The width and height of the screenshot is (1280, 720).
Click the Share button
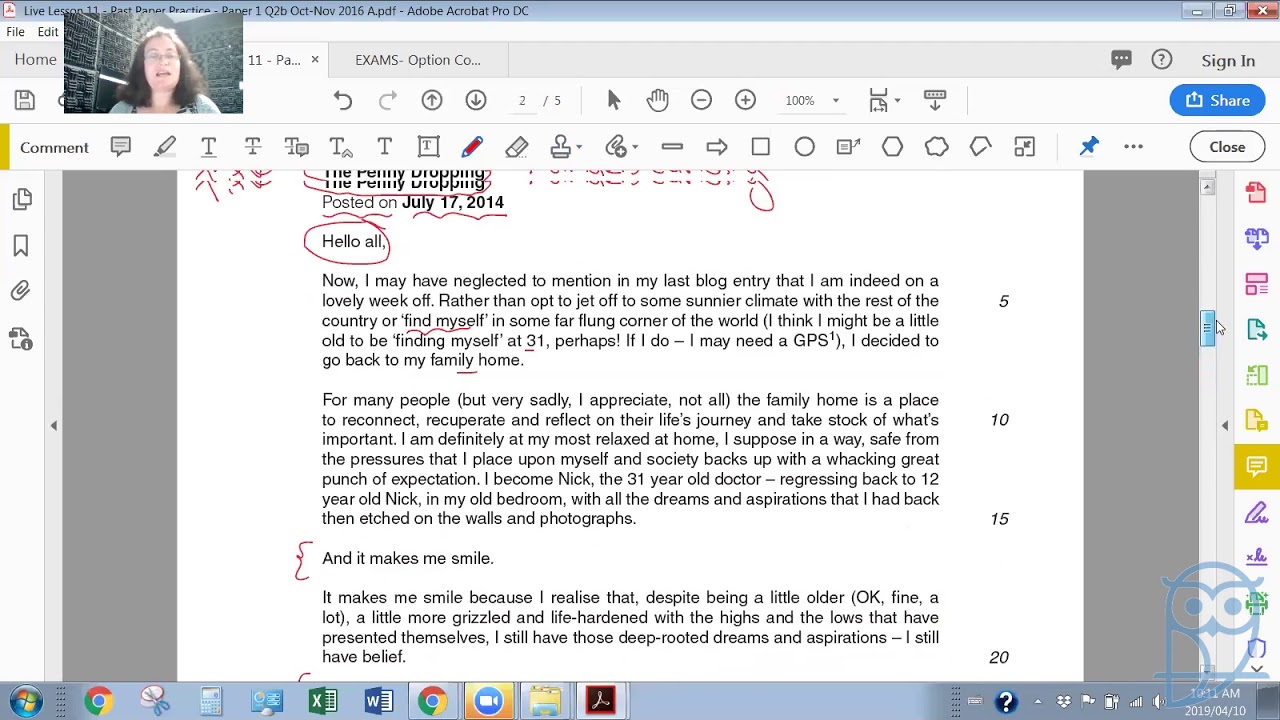pyautogui.click(x=1217, y=100)
